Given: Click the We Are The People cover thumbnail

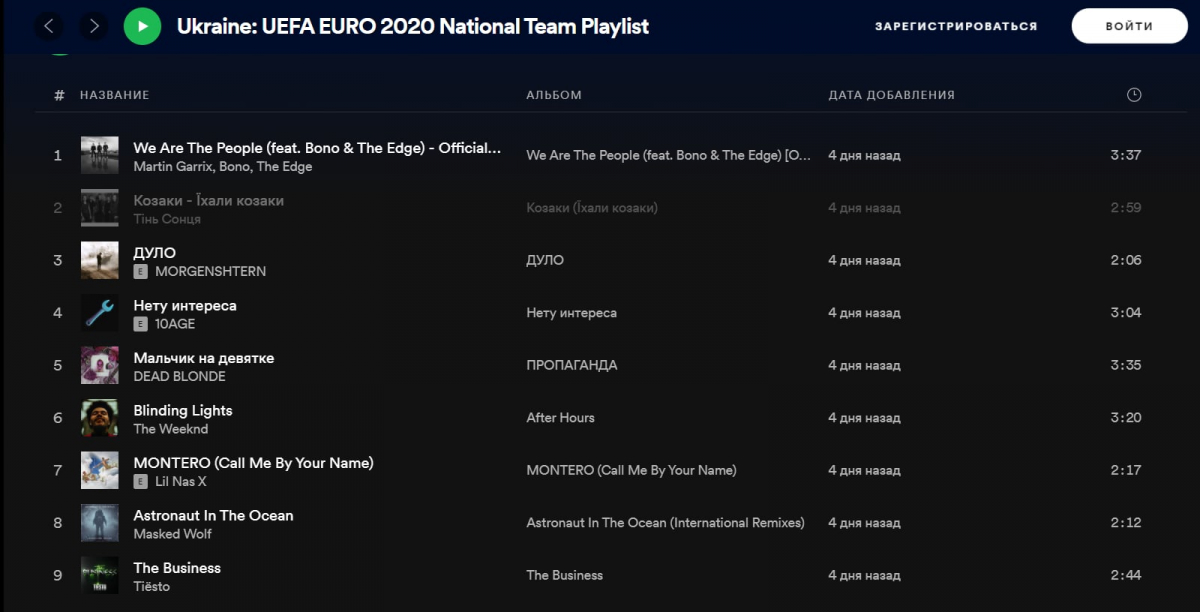Looking at the screenshot, I should (x=100, y=156).
